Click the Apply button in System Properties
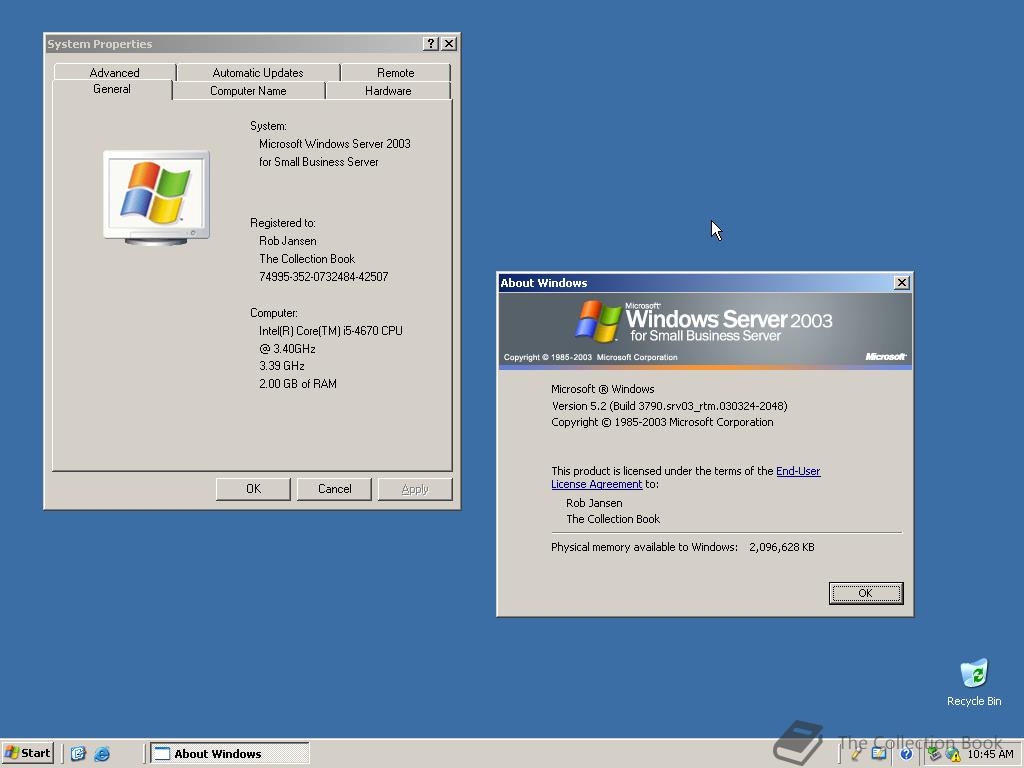This screenshot has width=1024, height=768. click(x=415, y=489)
